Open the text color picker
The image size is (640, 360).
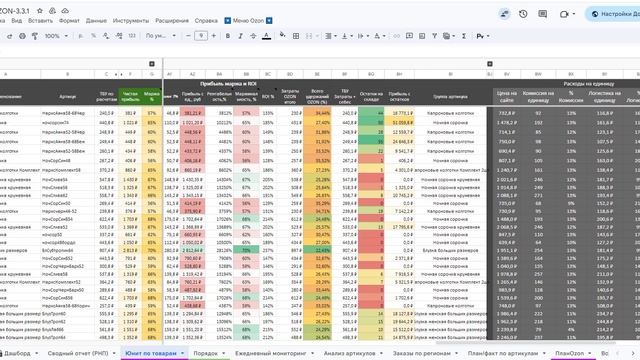click(x=267, y=36)
